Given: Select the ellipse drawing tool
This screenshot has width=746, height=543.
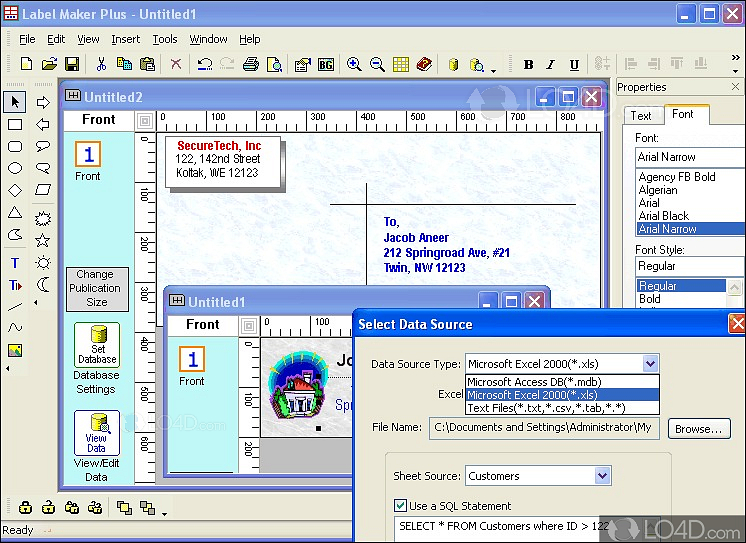Looking at the screenshot, I should pos(15,168).
